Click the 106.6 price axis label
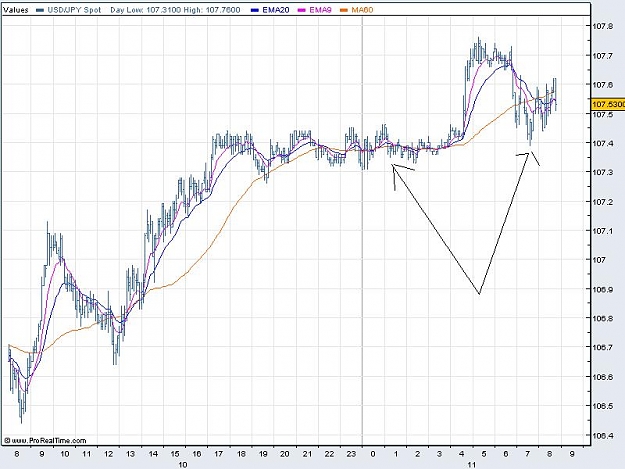 (x=603, y=377)
